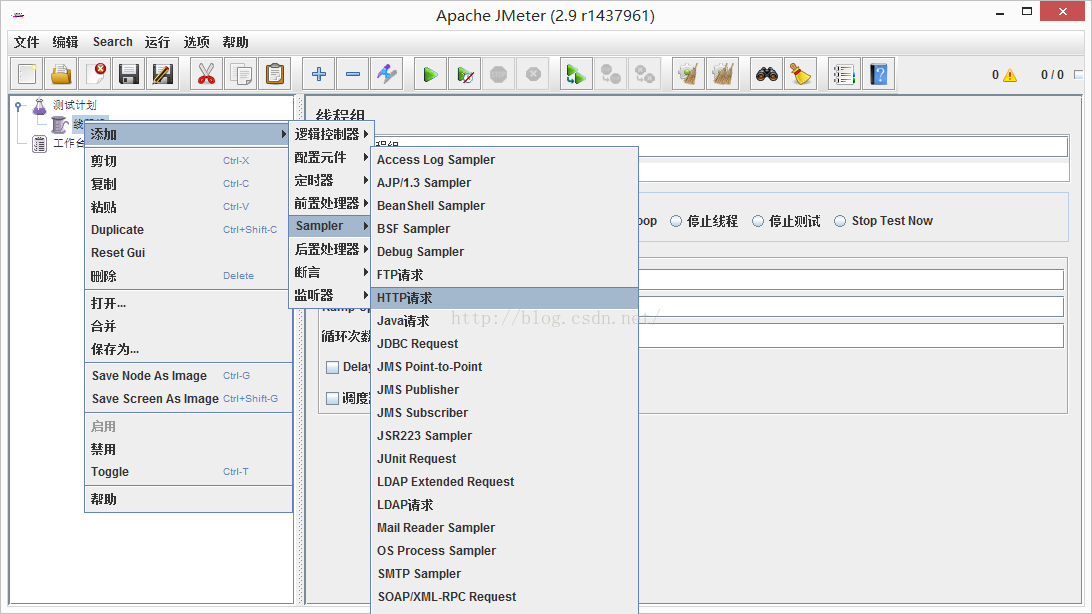Save the test plan with floppy icon

129,74
